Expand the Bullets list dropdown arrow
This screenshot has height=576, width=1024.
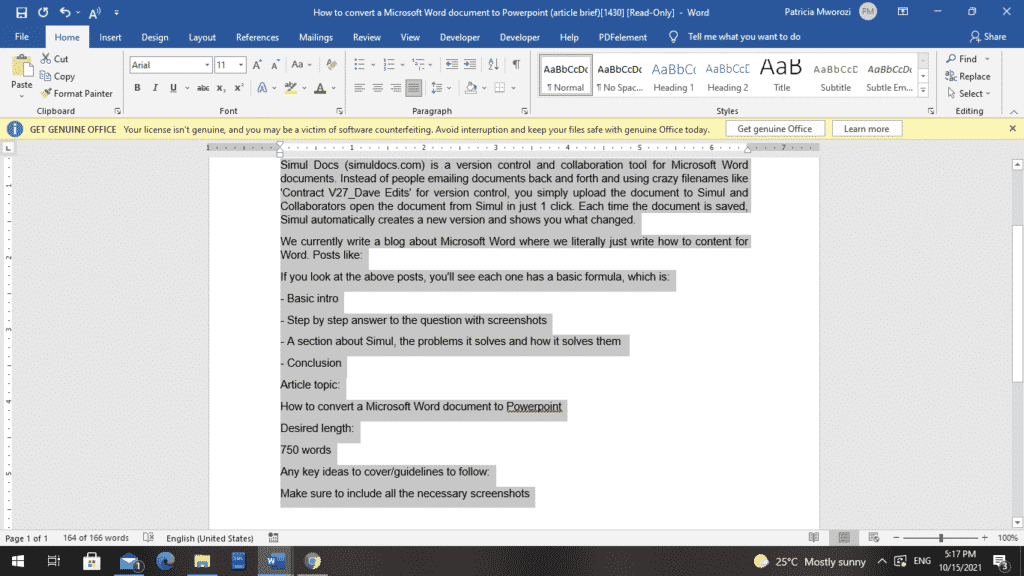(373, 65)
